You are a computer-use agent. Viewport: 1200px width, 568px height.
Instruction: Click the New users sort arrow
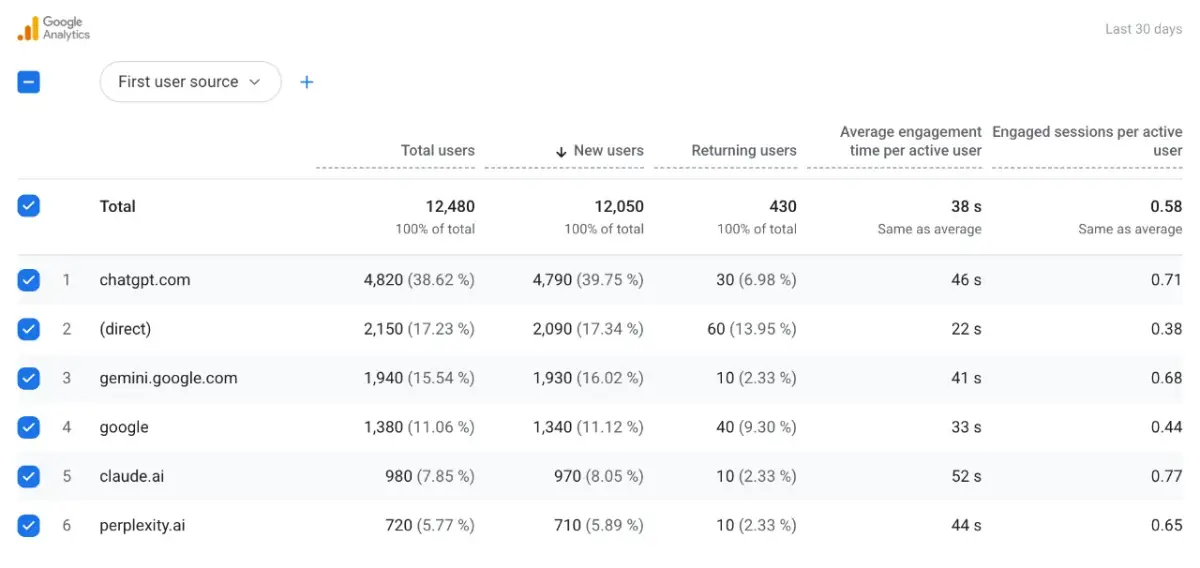561,151
